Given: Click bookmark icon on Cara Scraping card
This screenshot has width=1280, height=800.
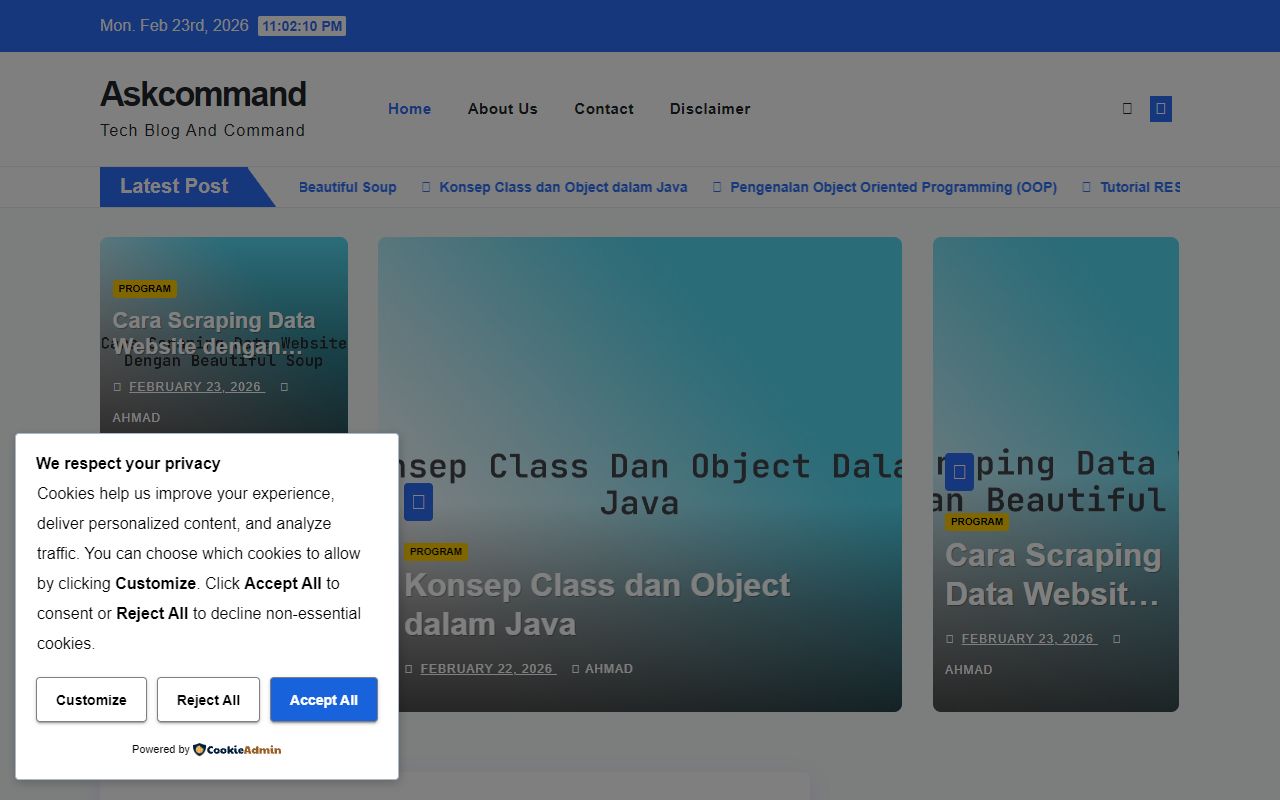Looking at the screenshot, I should coord(959,472).
